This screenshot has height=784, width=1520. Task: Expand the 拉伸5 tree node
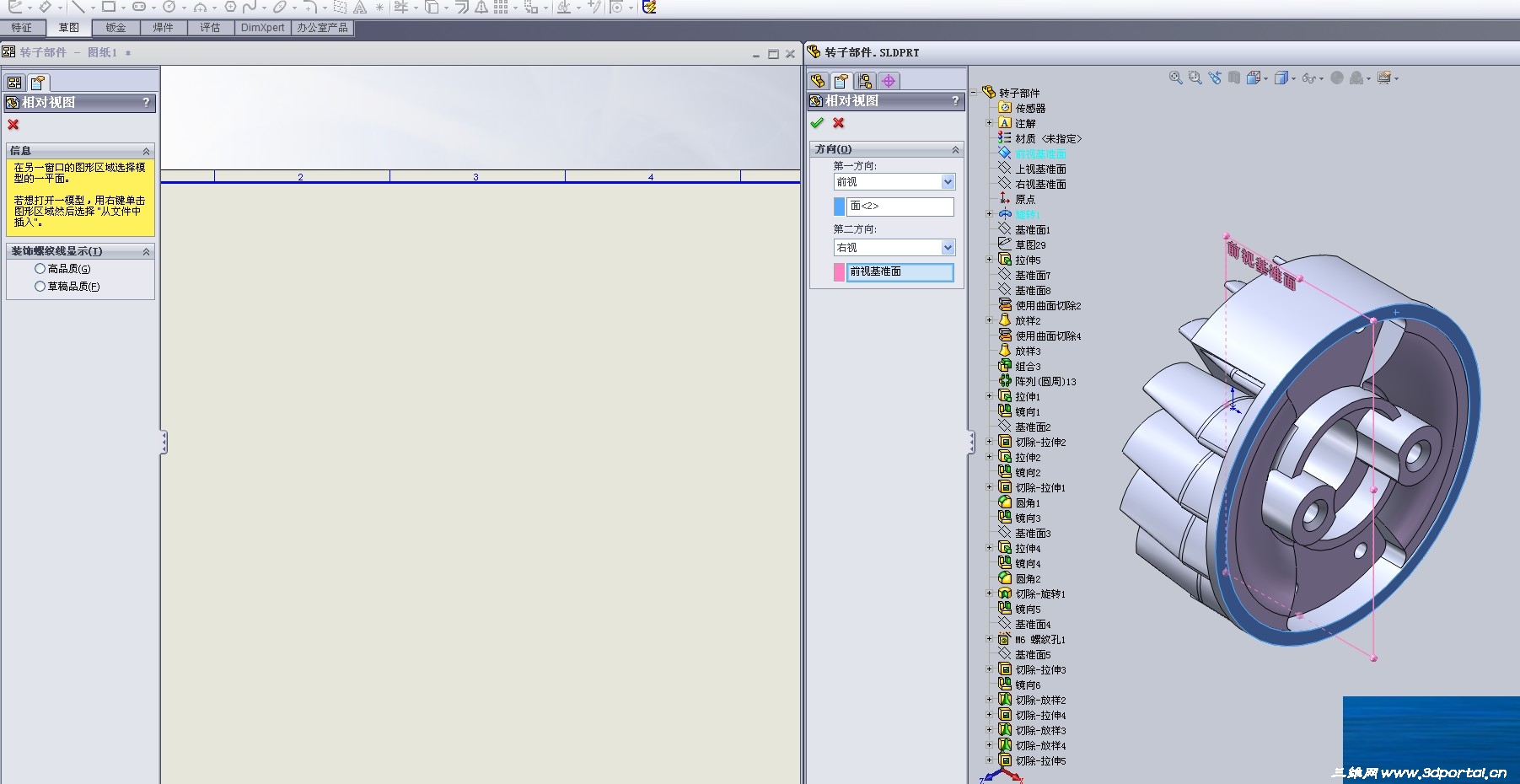click(x=990, y=260)
